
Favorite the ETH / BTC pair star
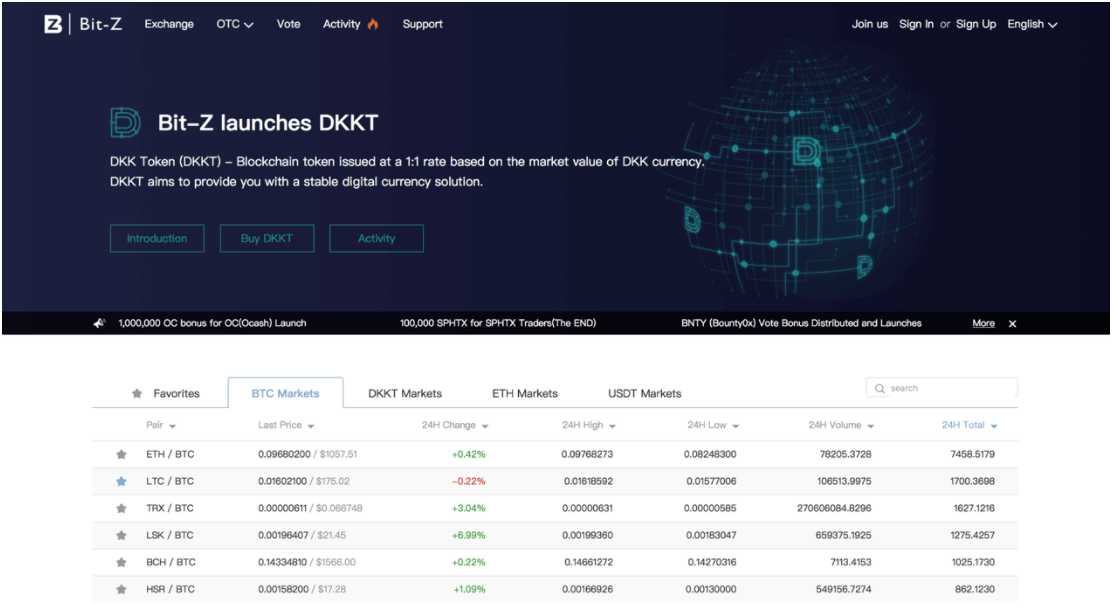121,454
